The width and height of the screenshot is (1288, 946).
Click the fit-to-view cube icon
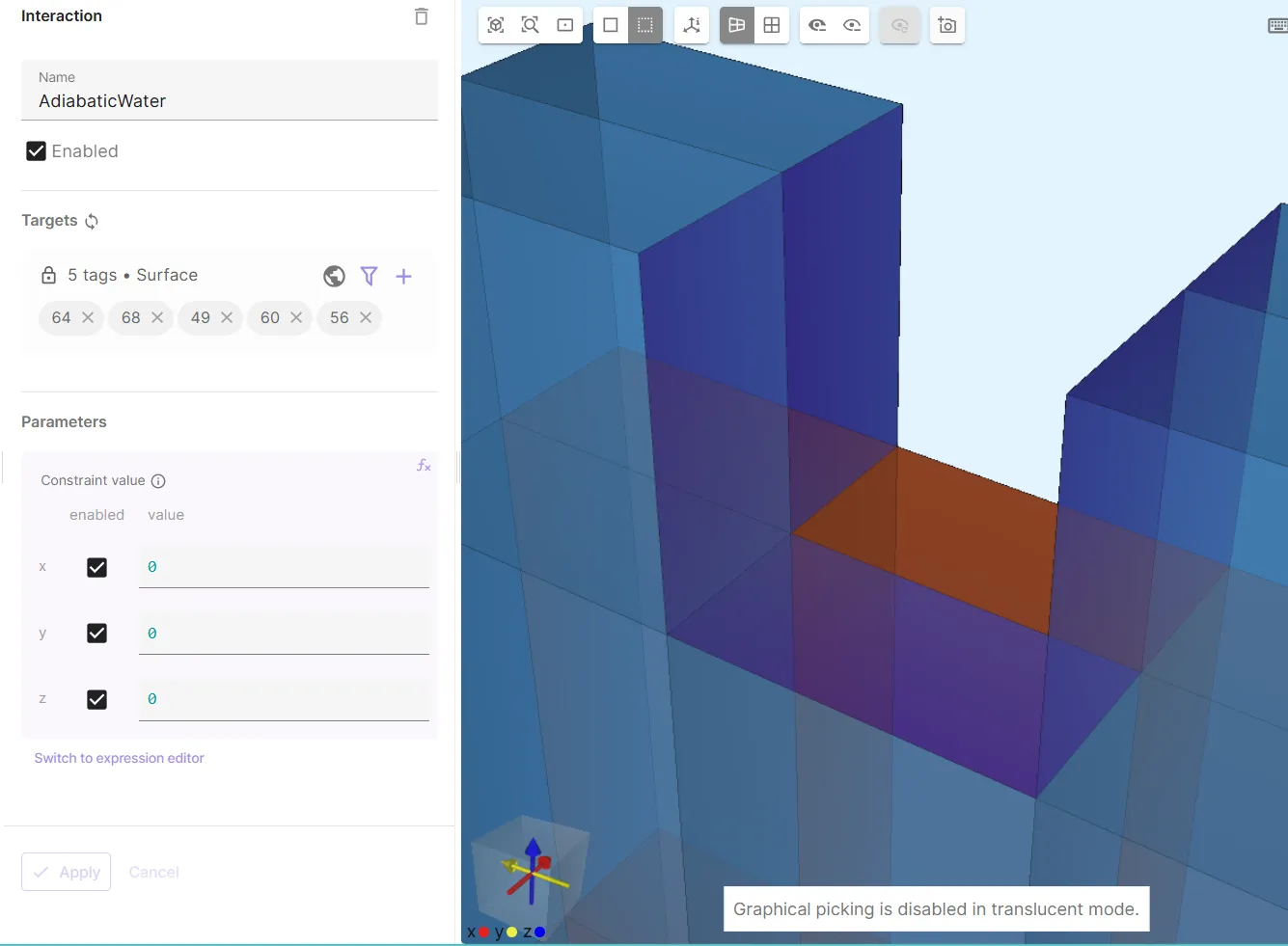tap(496, 25)
